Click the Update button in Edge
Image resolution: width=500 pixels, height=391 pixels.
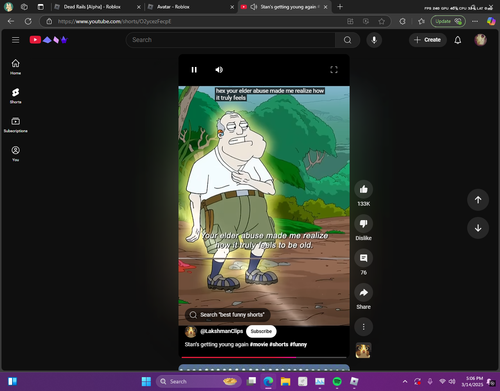[448, 21]
